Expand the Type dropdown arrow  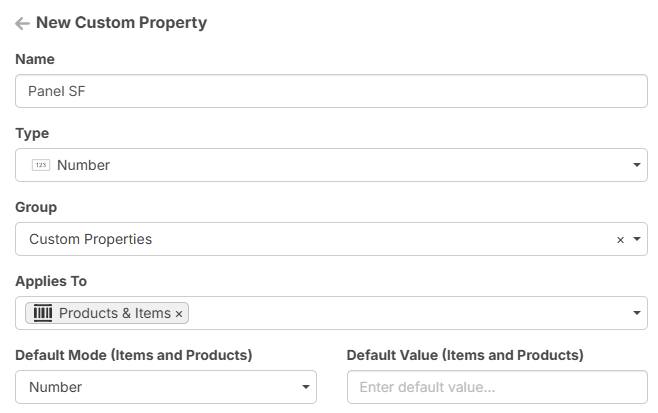pos(637,165)
